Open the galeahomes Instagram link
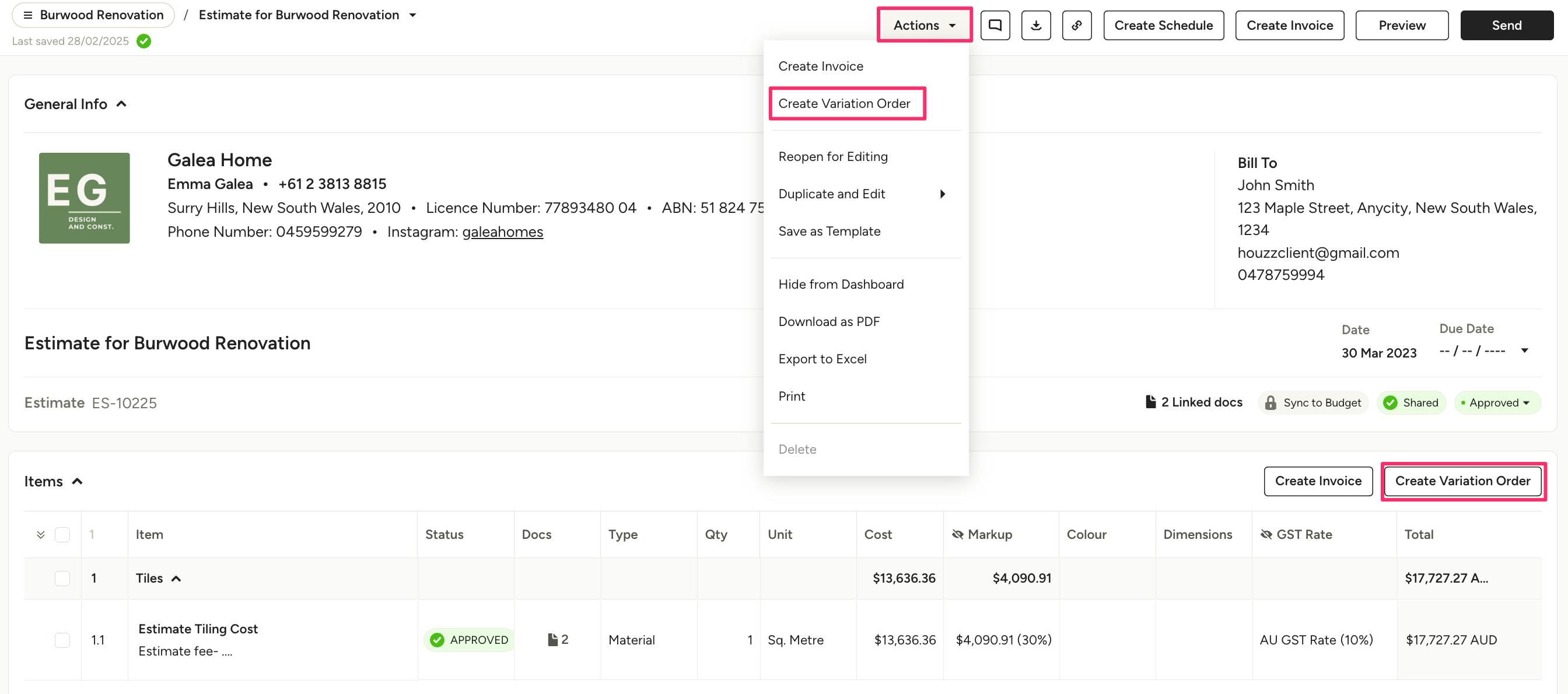The width and height of the screenshot is (1568, 694). coord(502,232)
